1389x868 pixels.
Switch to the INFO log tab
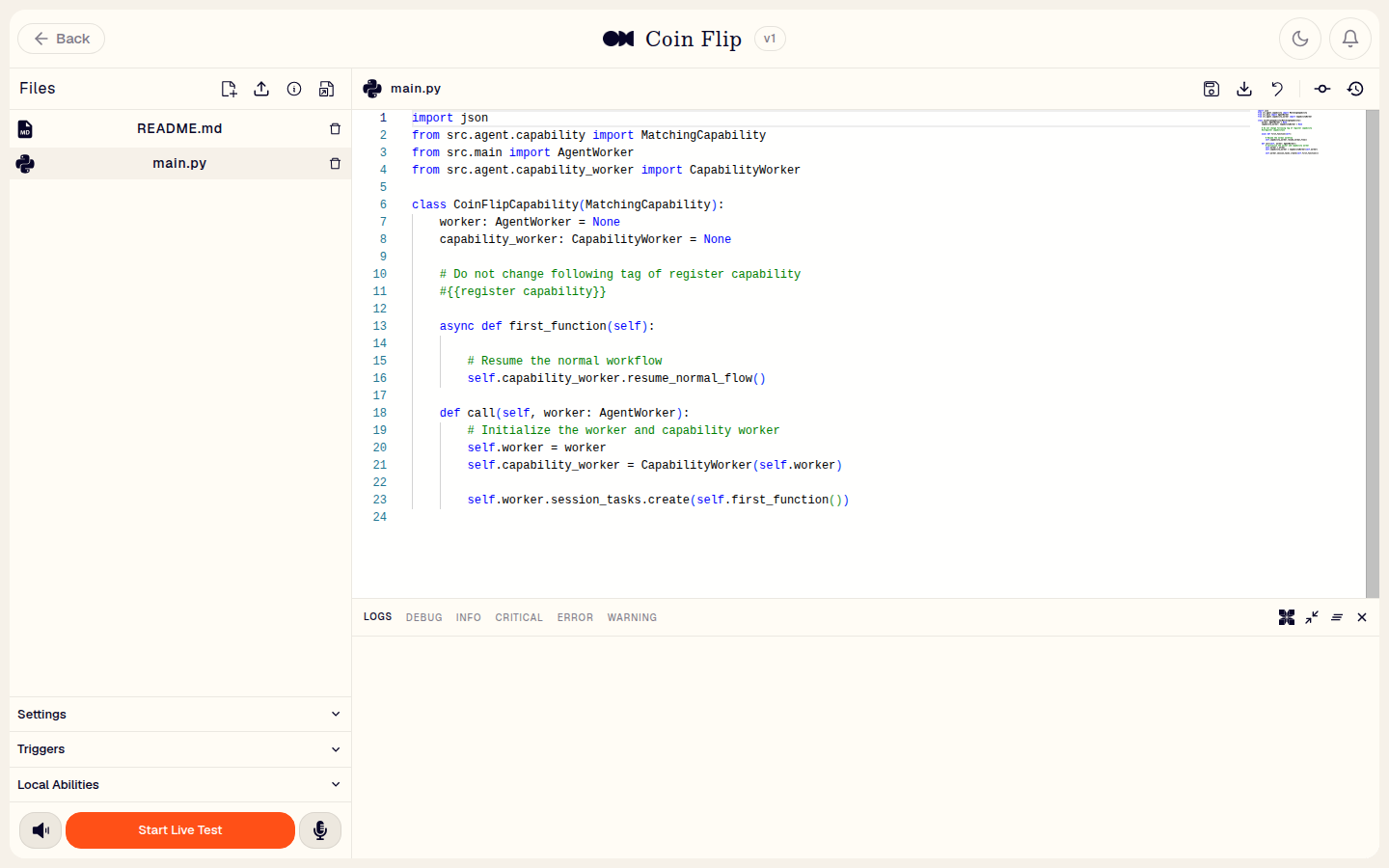[469, 617]
